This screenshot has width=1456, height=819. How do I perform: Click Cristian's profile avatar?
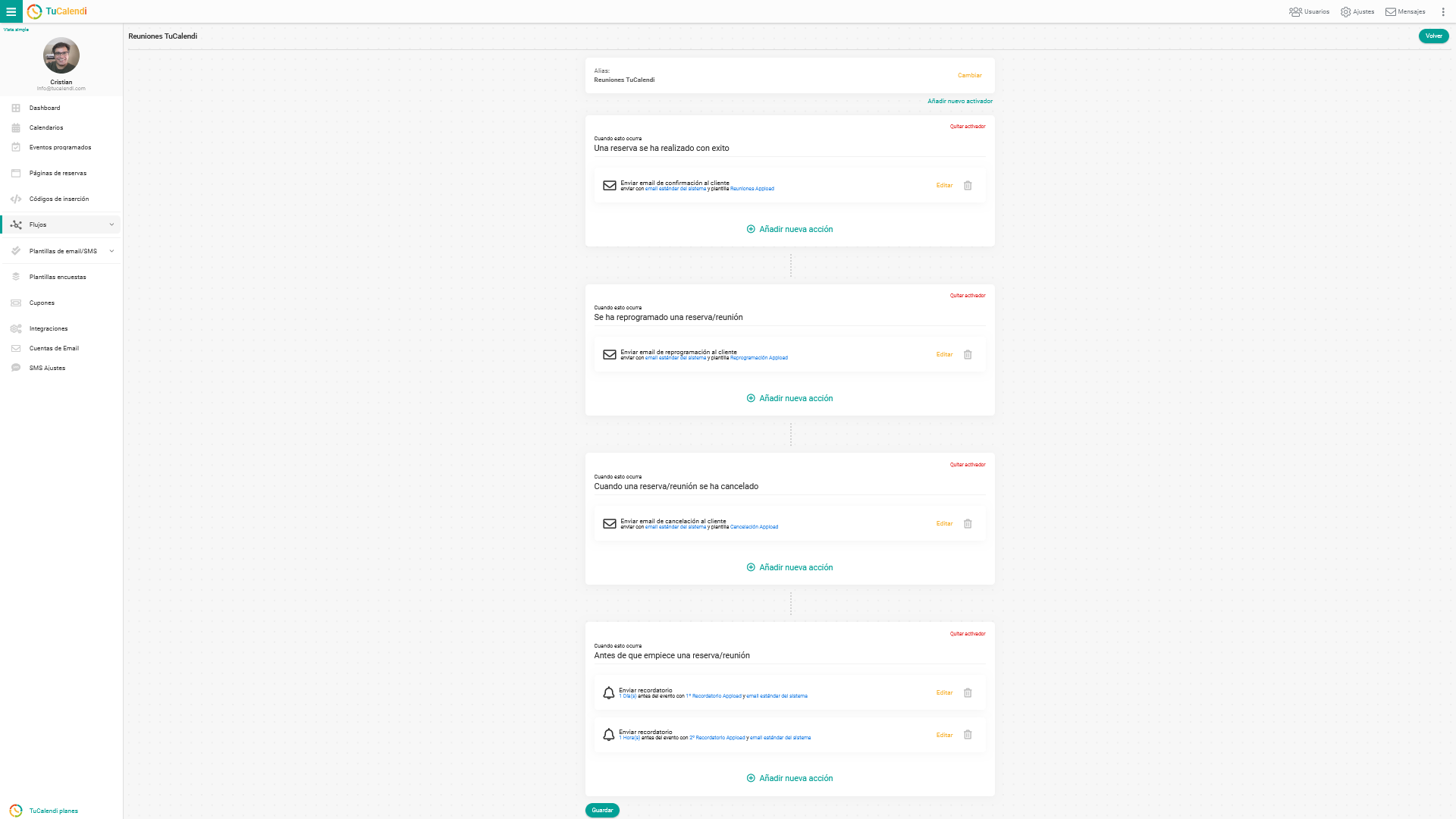tap(61, 55)
